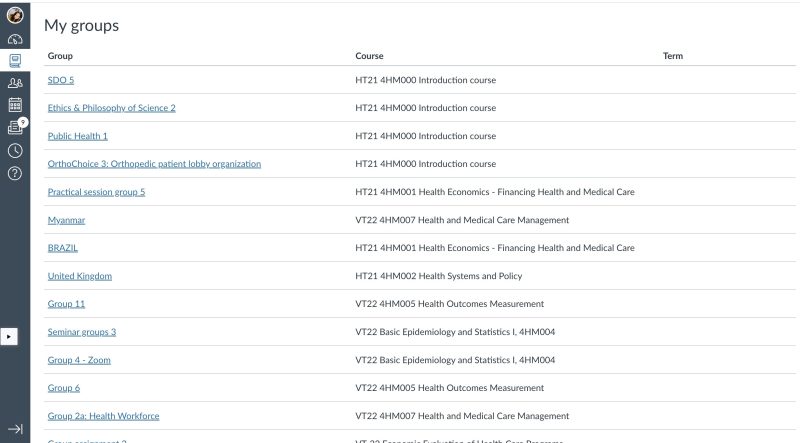Open Ethics & Philosophy of Science 2 group
The height and width of the screenshot is (443, 800).
click(x=111, y=108)
